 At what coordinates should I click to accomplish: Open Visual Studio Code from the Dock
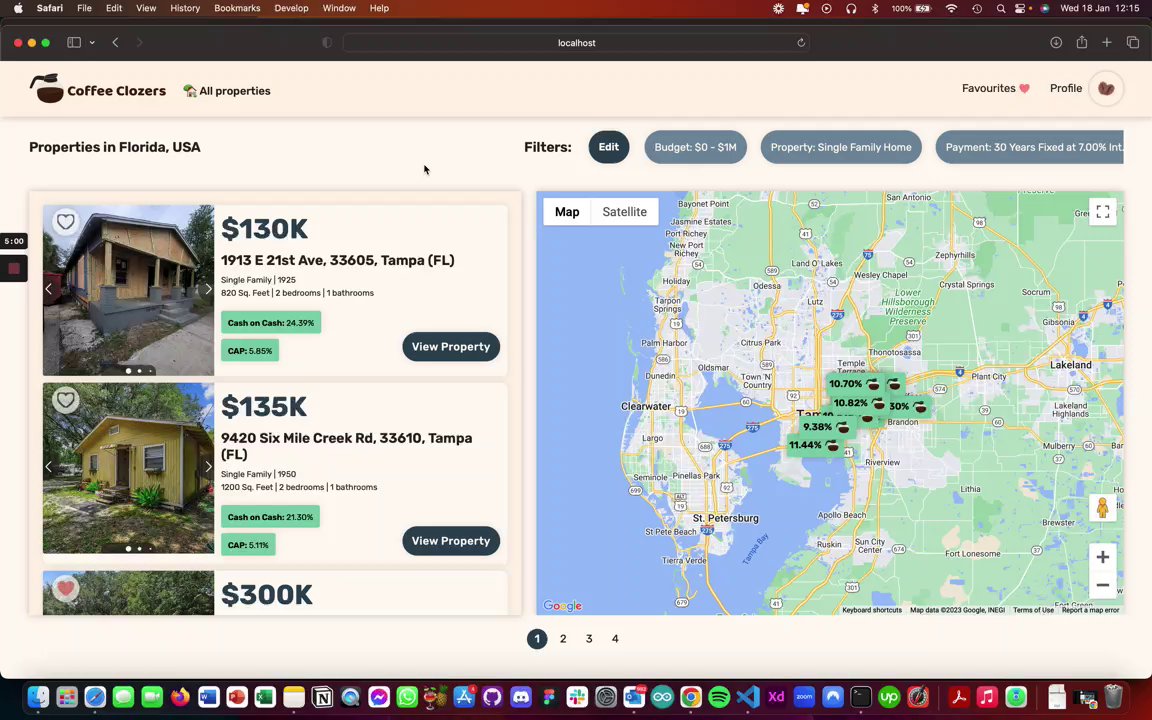point(748,696)
